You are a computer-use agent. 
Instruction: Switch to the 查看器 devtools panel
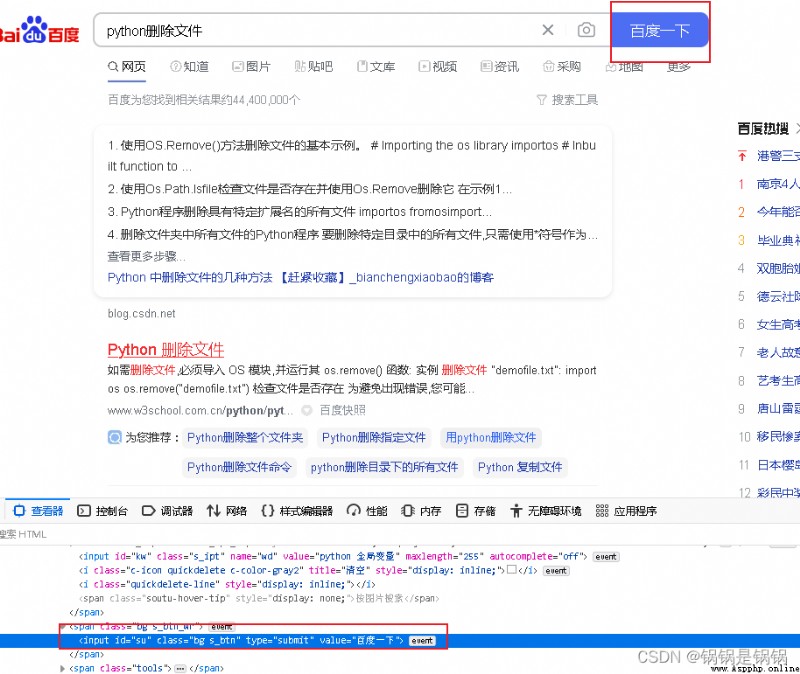point(38,511)
